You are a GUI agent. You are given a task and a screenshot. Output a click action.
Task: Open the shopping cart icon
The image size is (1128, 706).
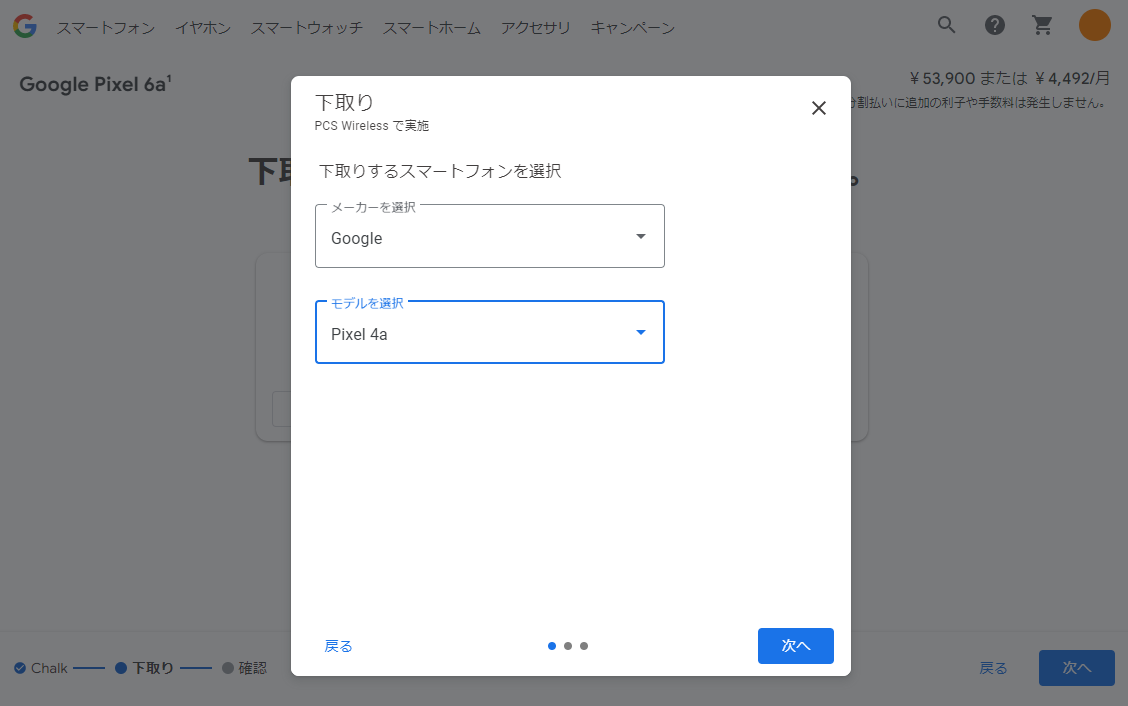click(1042, 25)
